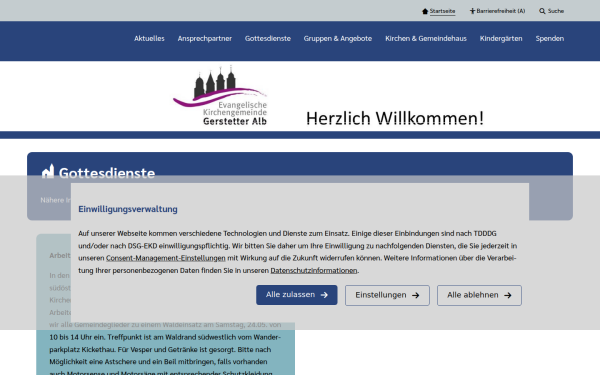Open the Gottesdienste navigation item
The image size is (600, 375).
click(268, 39)
